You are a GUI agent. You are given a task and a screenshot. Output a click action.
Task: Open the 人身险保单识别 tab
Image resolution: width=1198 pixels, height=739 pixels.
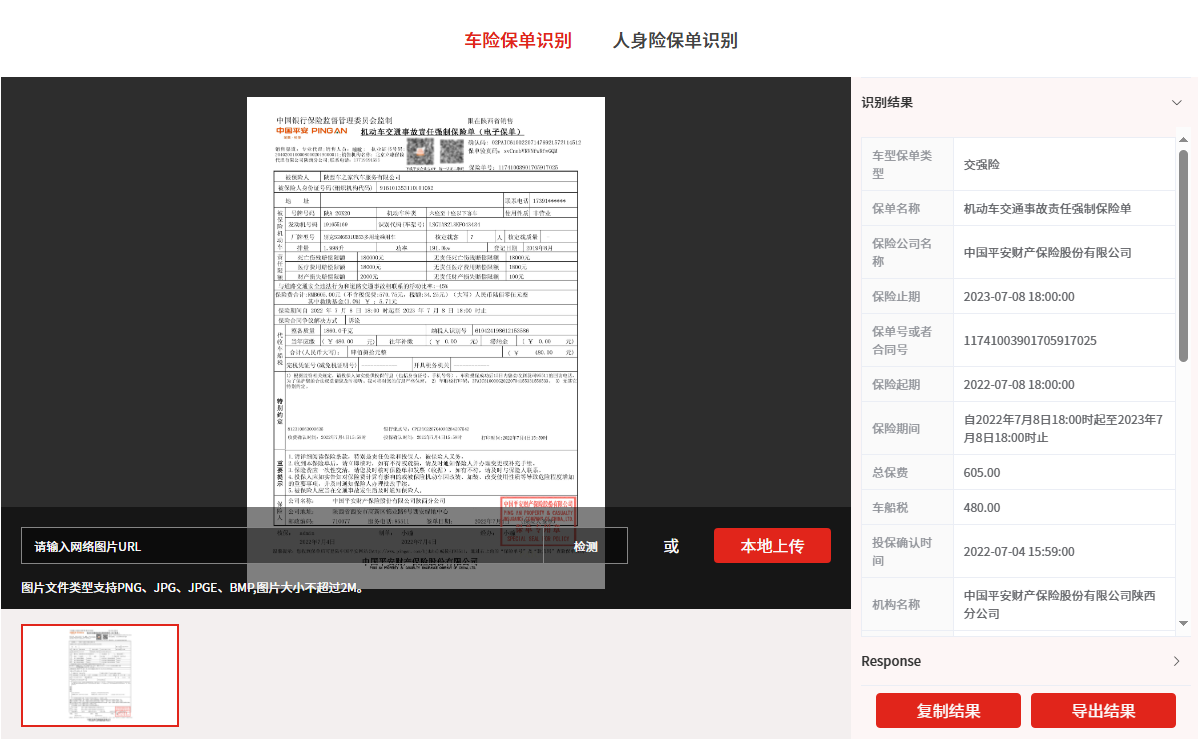pyautogui.click(x=675, y=40)
